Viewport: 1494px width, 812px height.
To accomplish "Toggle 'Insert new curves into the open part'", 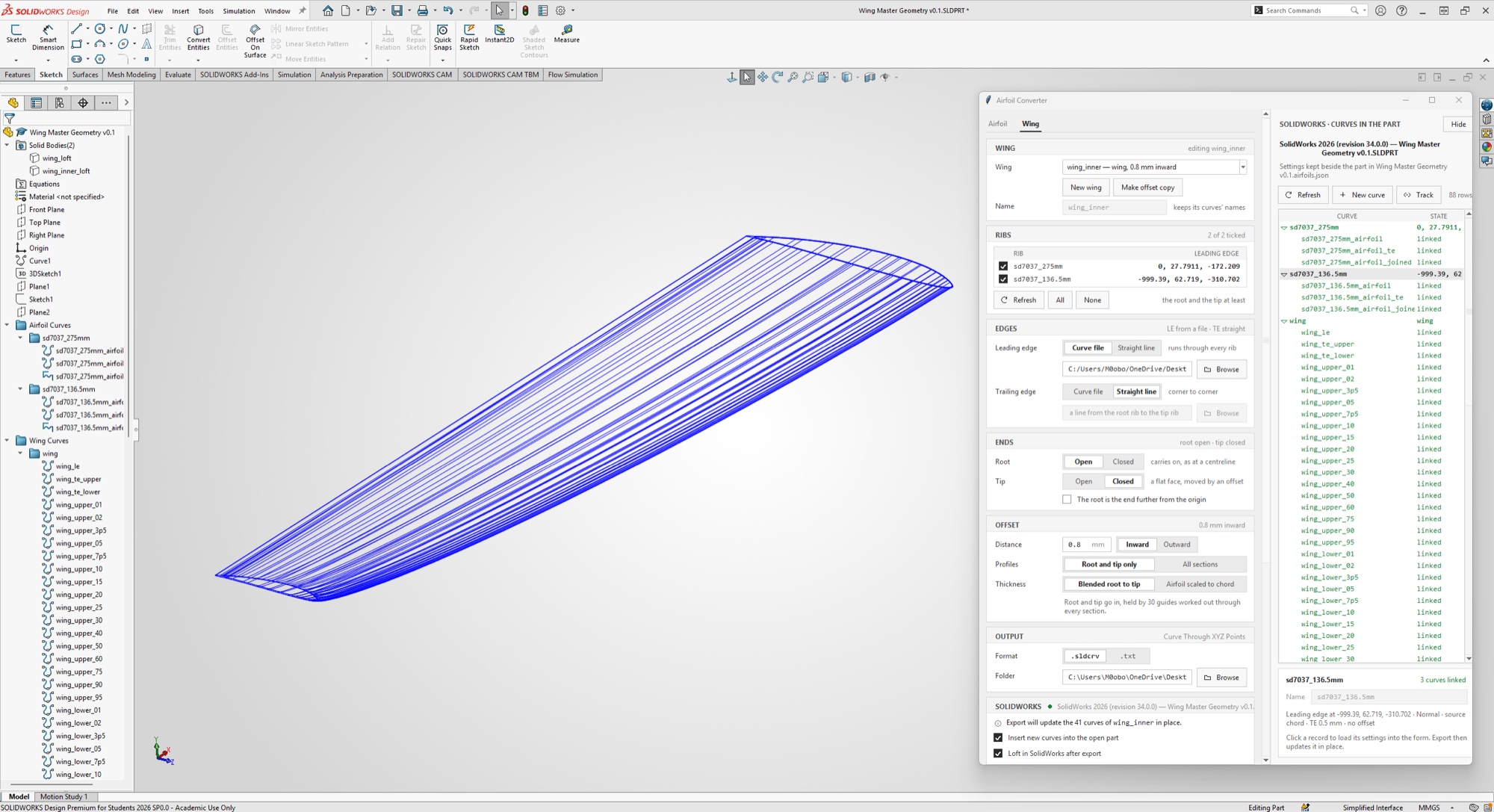I will [x=998, y=738].
